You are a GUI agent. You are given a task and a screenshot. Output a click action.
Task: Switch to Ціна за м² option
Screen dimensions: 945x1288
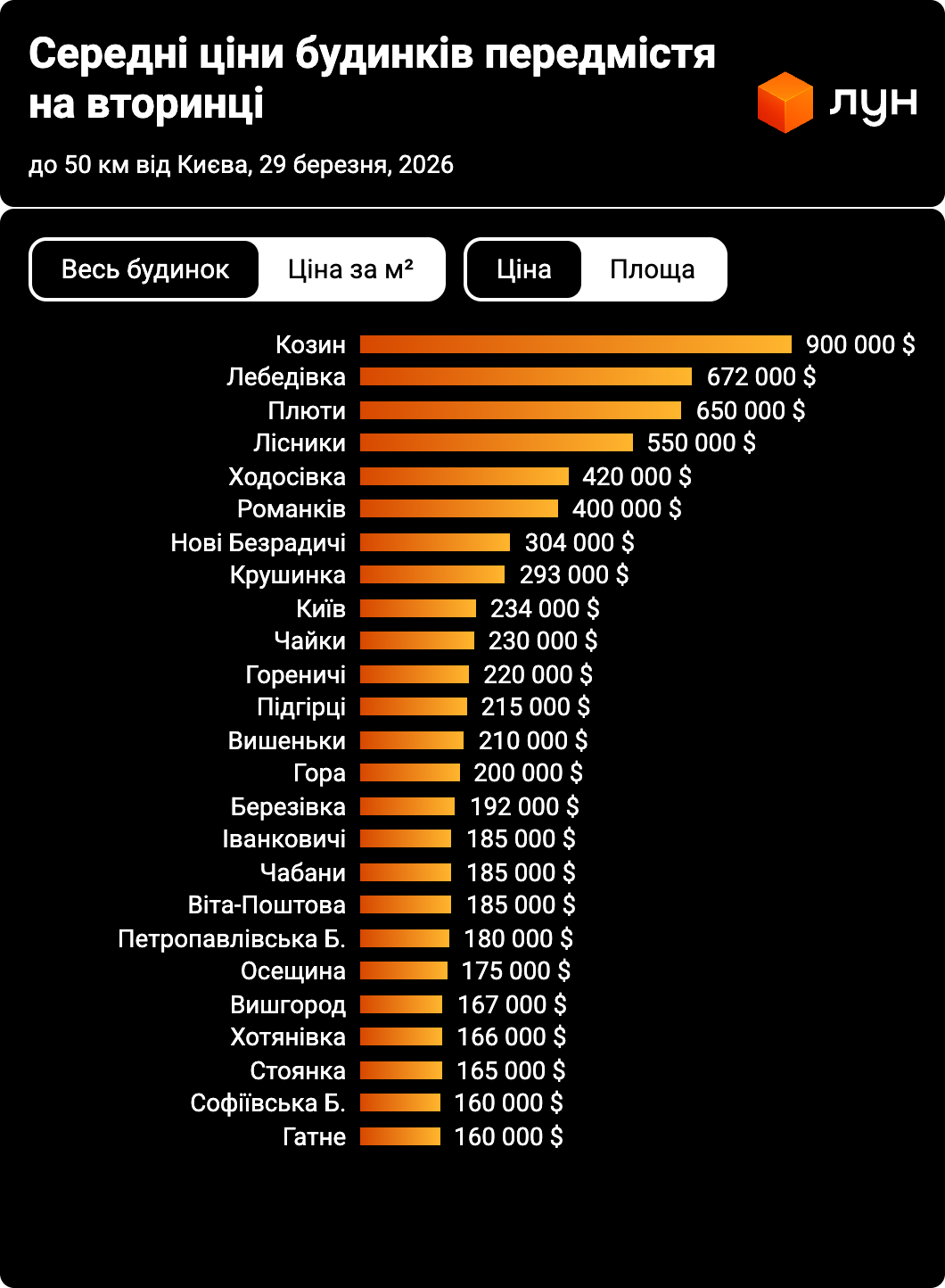tap(350, 269)
